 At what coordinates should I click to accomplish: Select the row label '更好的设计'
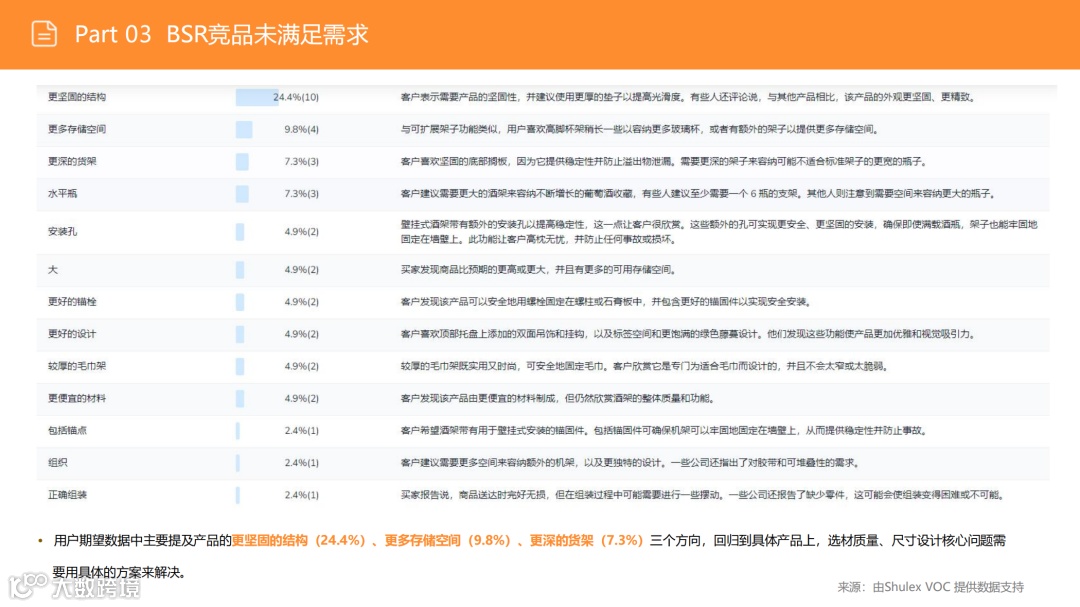tap(72, 334)
